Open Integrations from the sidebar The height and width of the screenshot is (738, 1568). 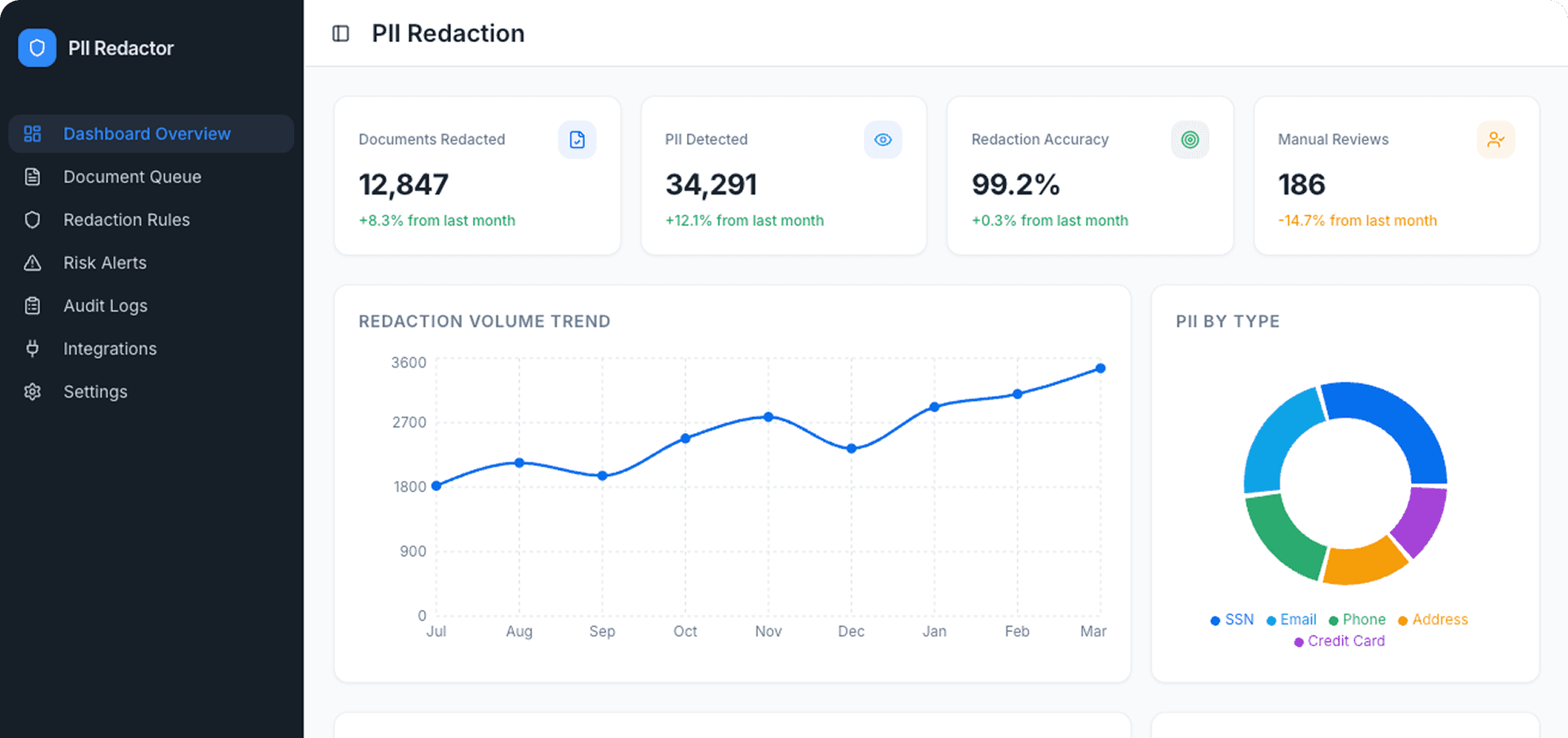pos(152,349)
